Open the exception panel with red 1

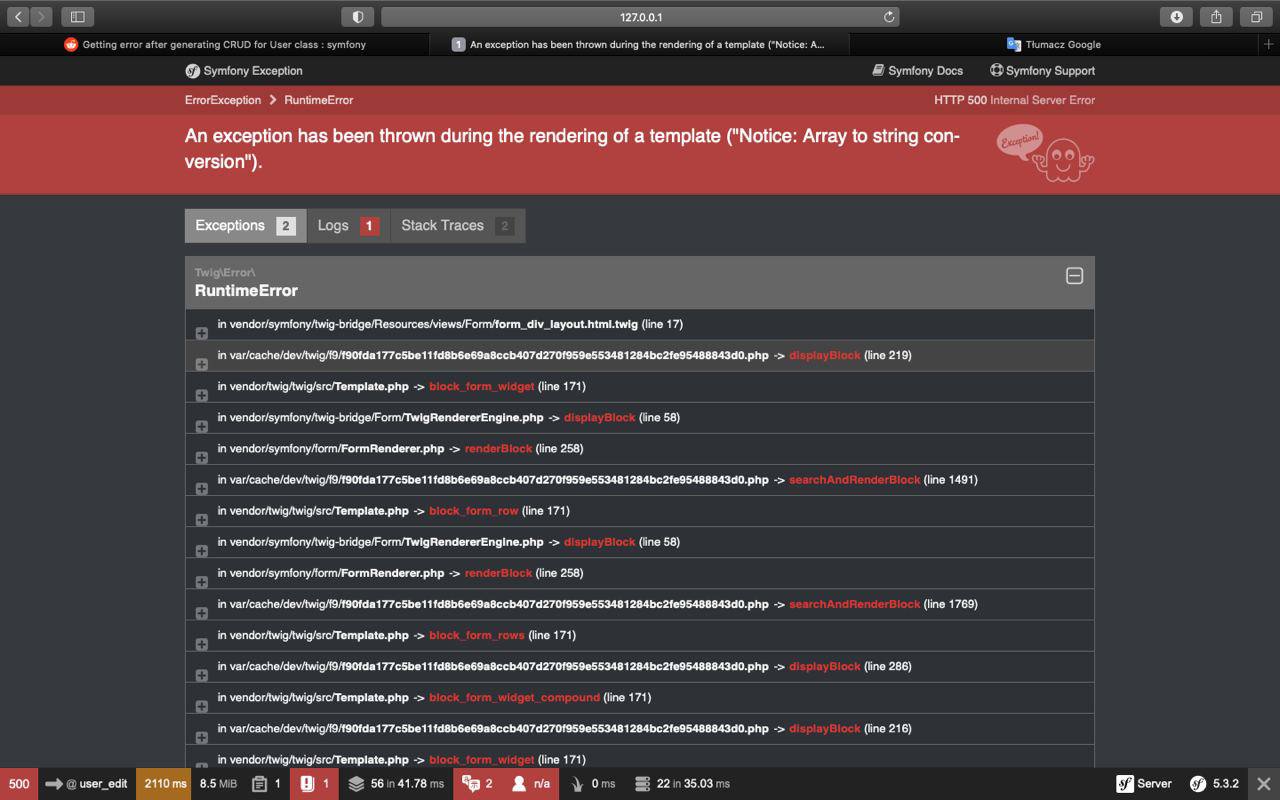point(315,784)
